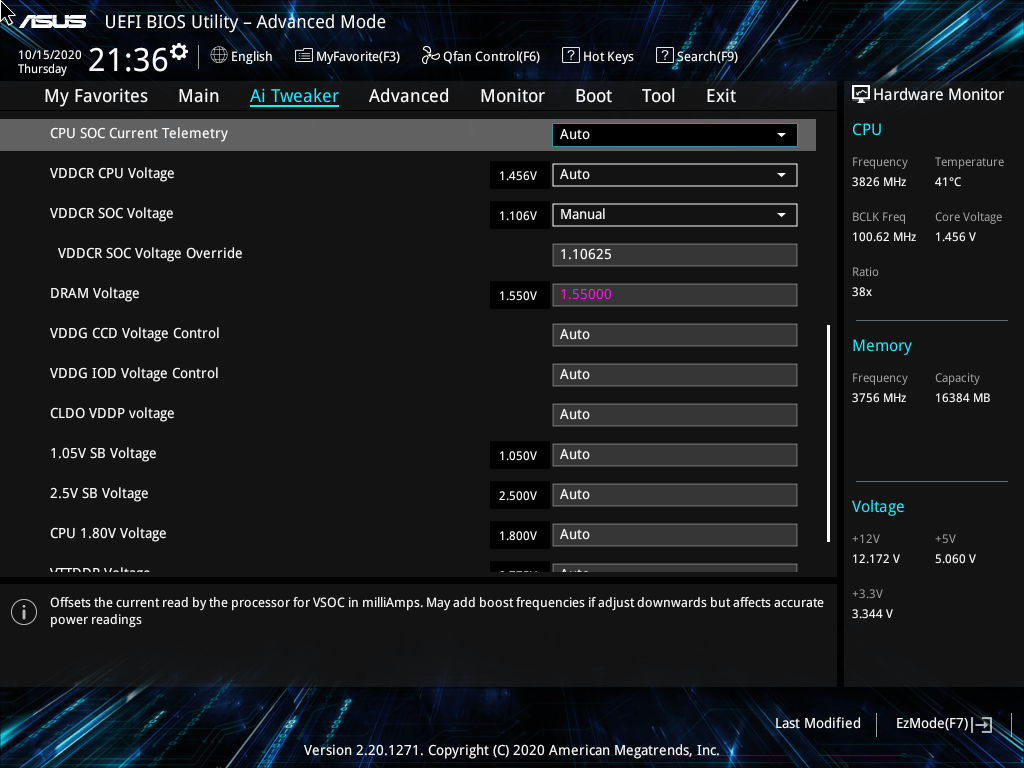Click the CLDO VDDP voltage field

(x=675, y=415)
